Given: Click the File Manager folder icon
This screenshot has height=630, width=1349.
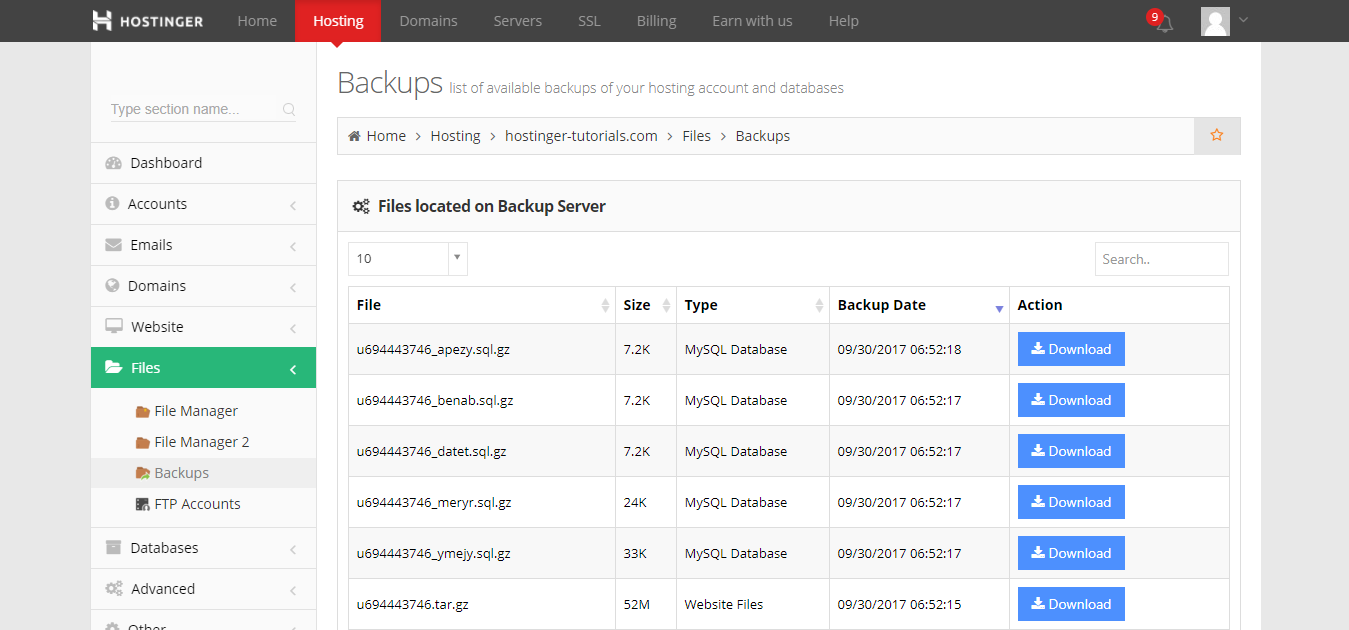Looking at the screenshot, I should pos(142,412).
